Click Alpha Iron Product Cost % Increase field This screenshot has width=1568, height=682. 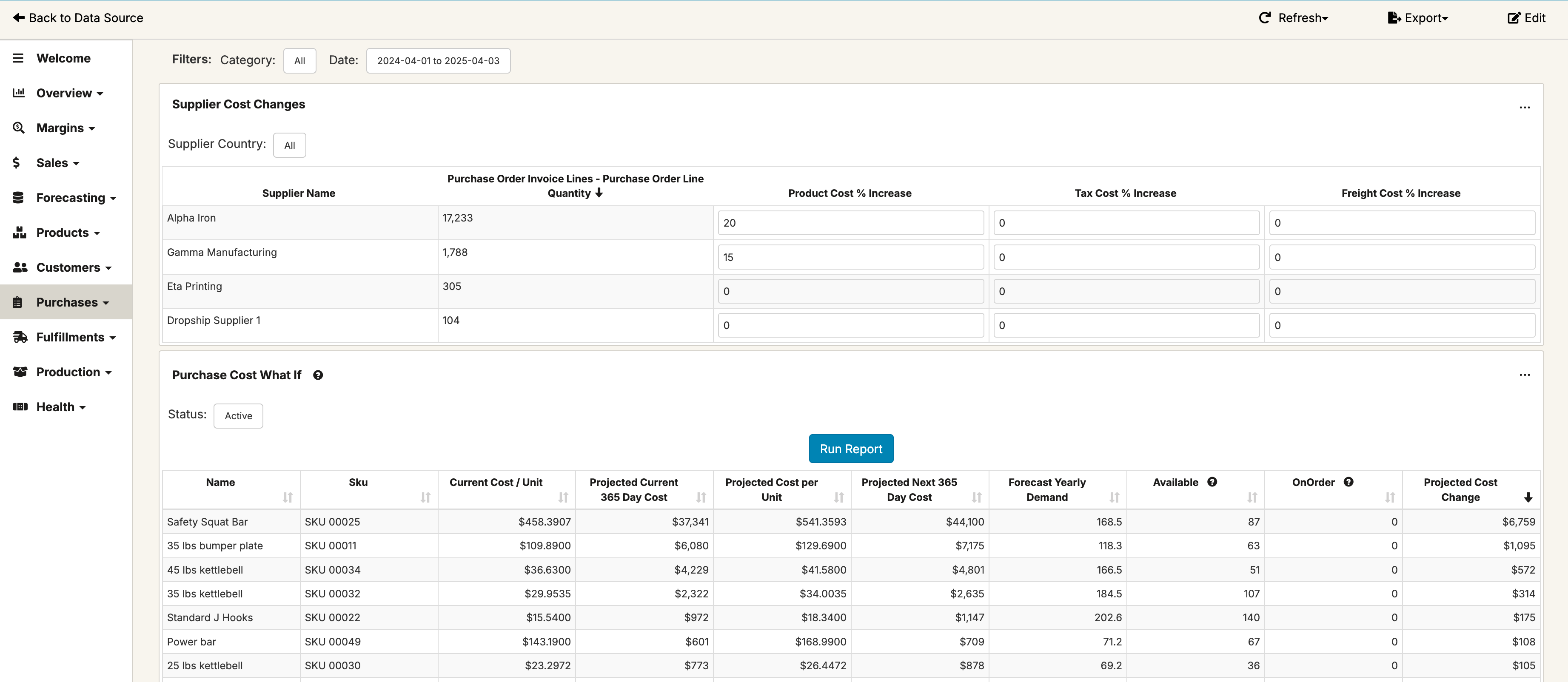point(850,223)
